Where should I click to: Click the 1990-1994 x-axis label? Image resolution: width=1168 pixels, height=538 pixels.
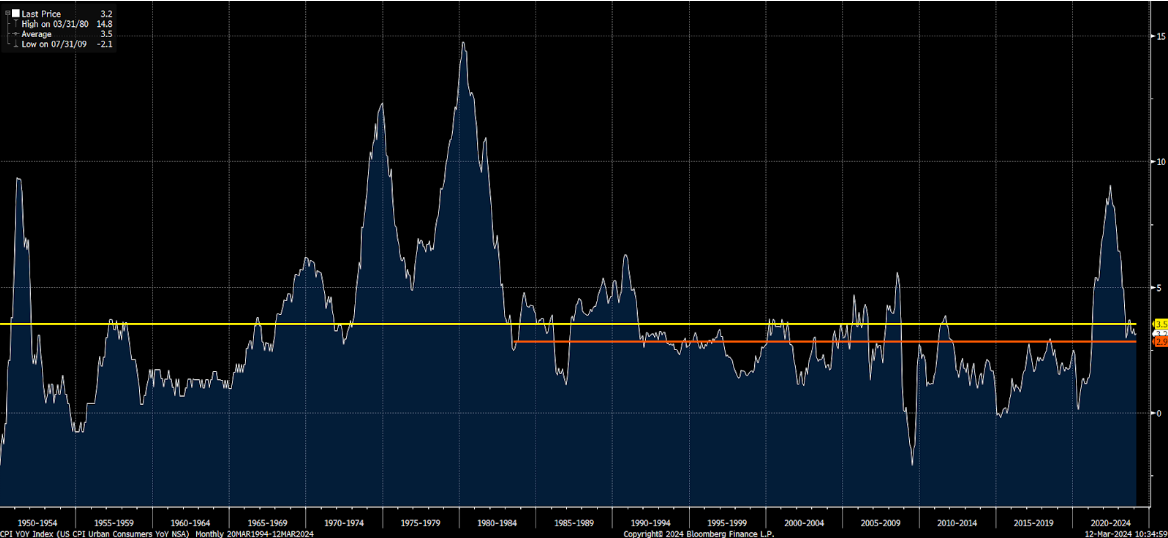click(650, 523)
